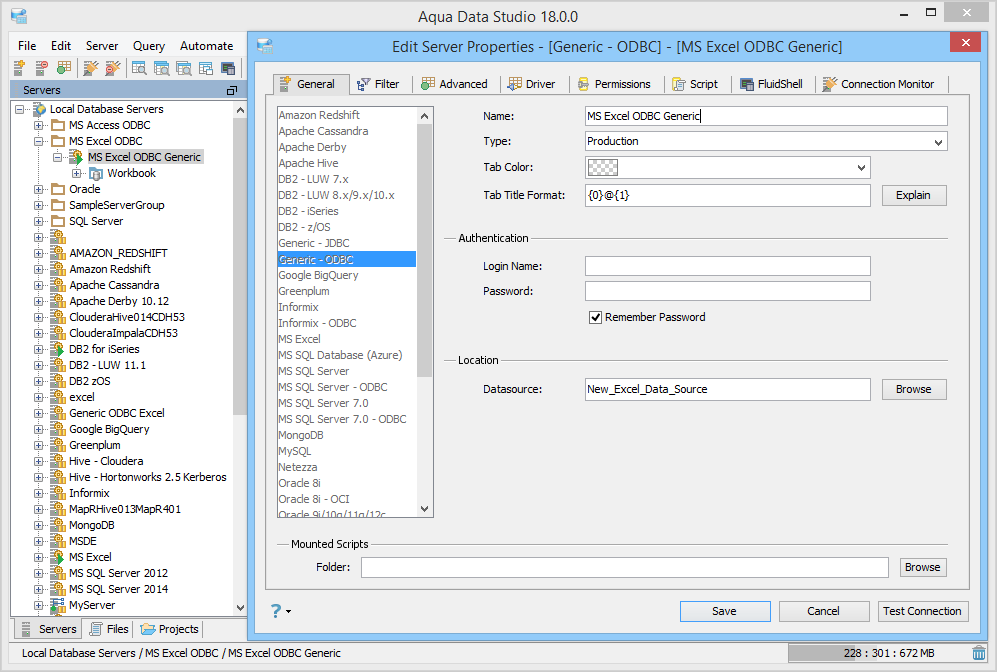Switch to the Filter tab
997x672 pixels.
378,84
